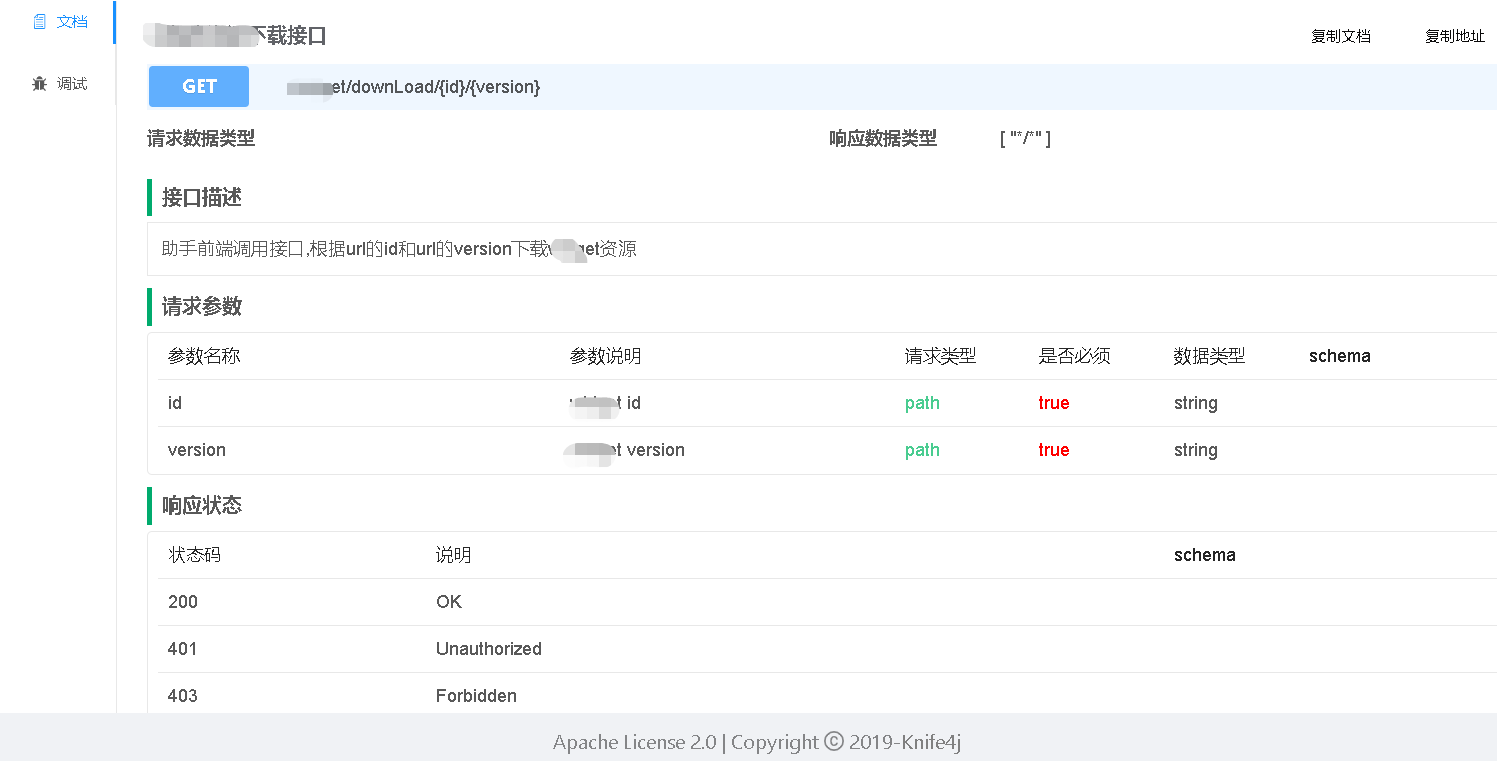Click the [ "*/*" ] response type value

point(1025,139)
